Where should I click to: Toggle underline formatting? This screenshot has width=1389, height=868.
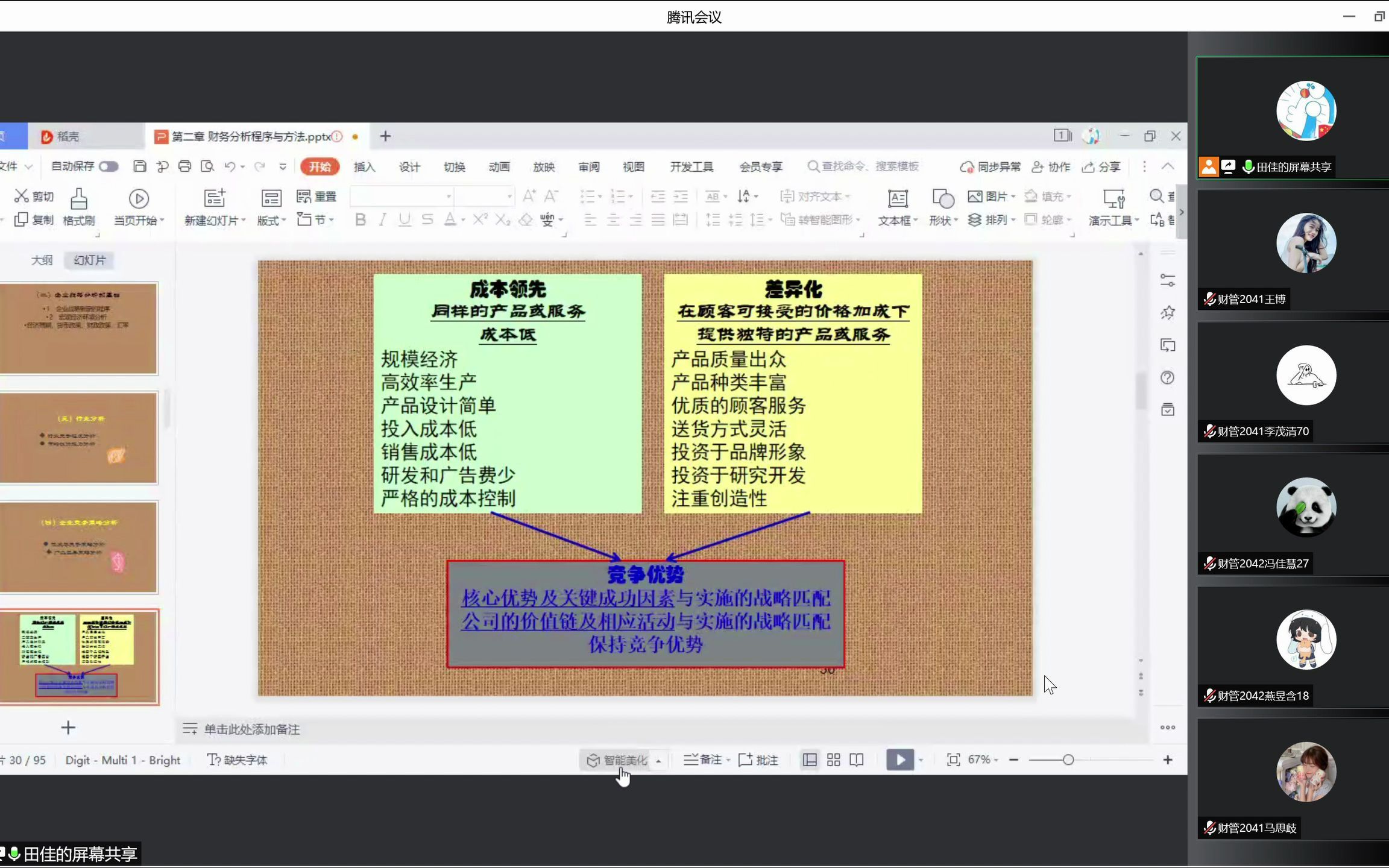coord(404,219)
